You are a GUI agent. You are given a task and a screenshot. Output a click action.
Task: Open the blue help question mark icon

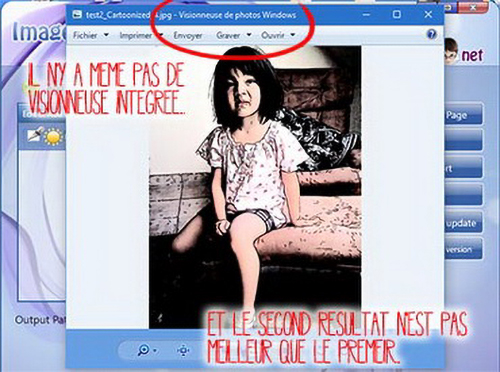click(x=431, y=34)
